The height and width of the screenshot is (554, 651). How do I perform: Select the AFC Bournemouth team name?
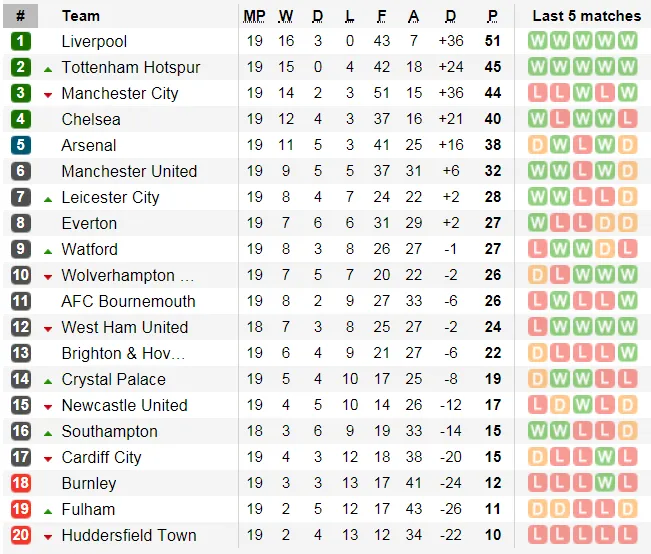(128, 301)
